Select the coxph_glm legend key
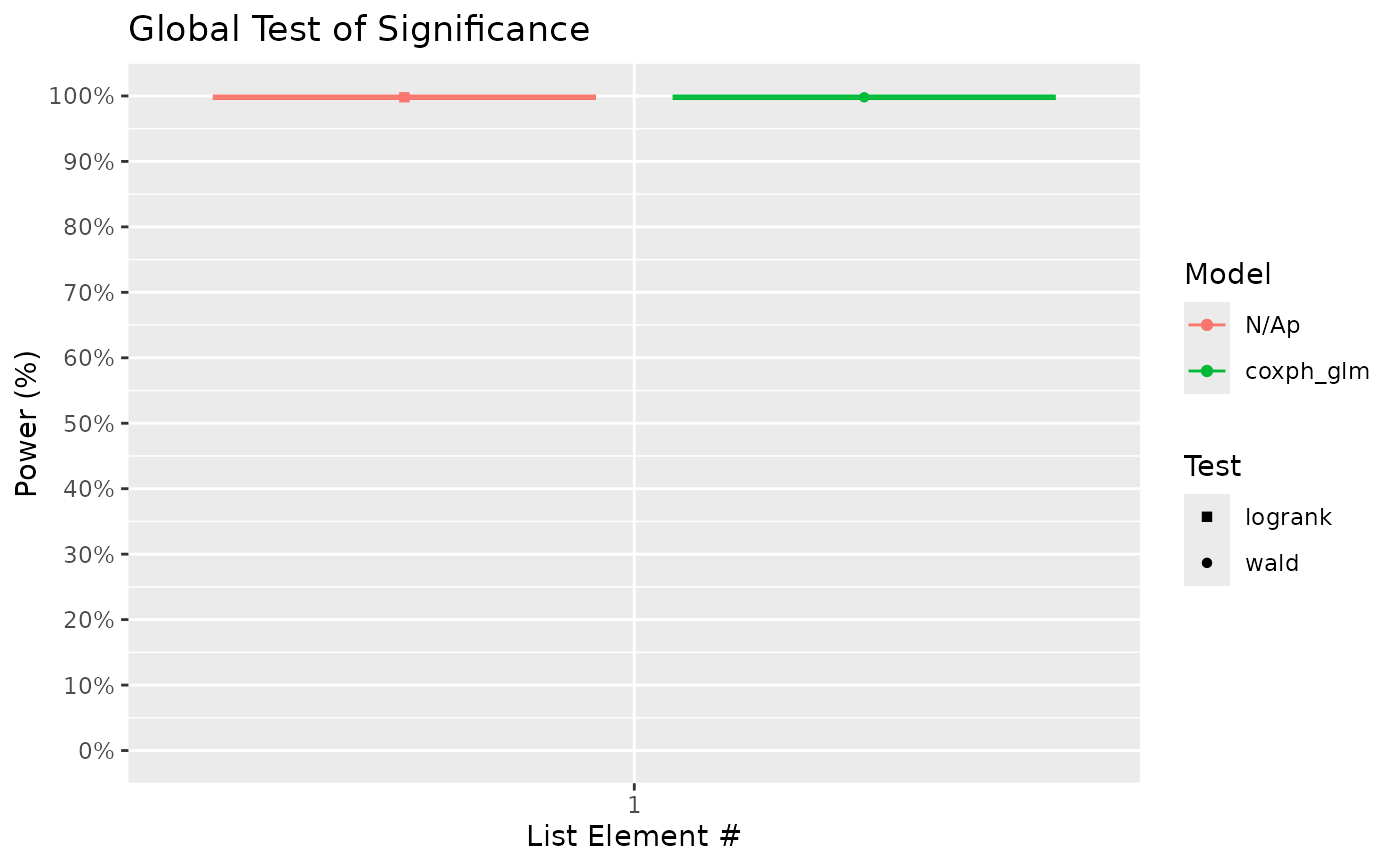Image resolution: width=1400 pixels, height=866 pixels. point(1207,371)
